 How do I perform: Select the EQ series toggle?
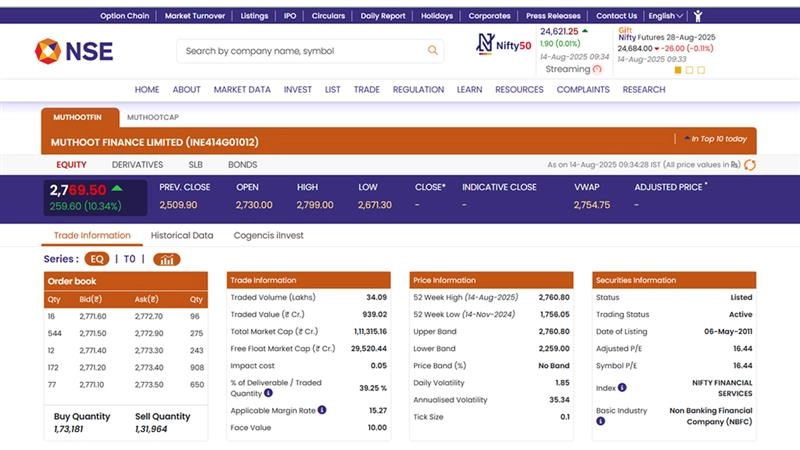pyautogui.click(x=97, y=259)
